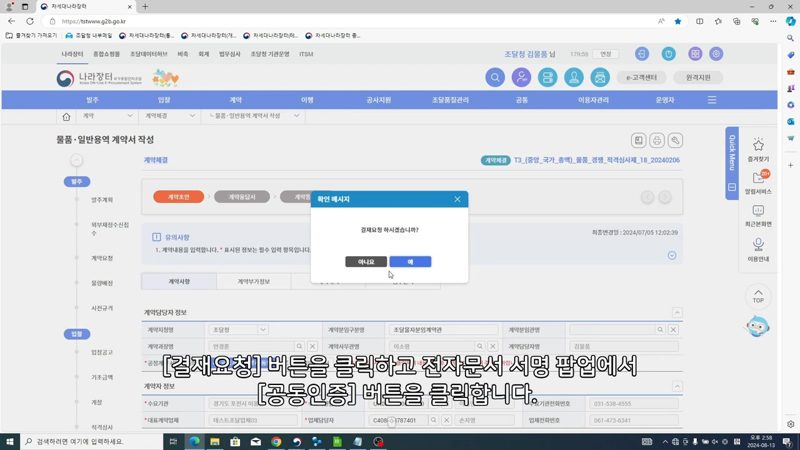Click the blue stamp icon in header

coord(574,78)
